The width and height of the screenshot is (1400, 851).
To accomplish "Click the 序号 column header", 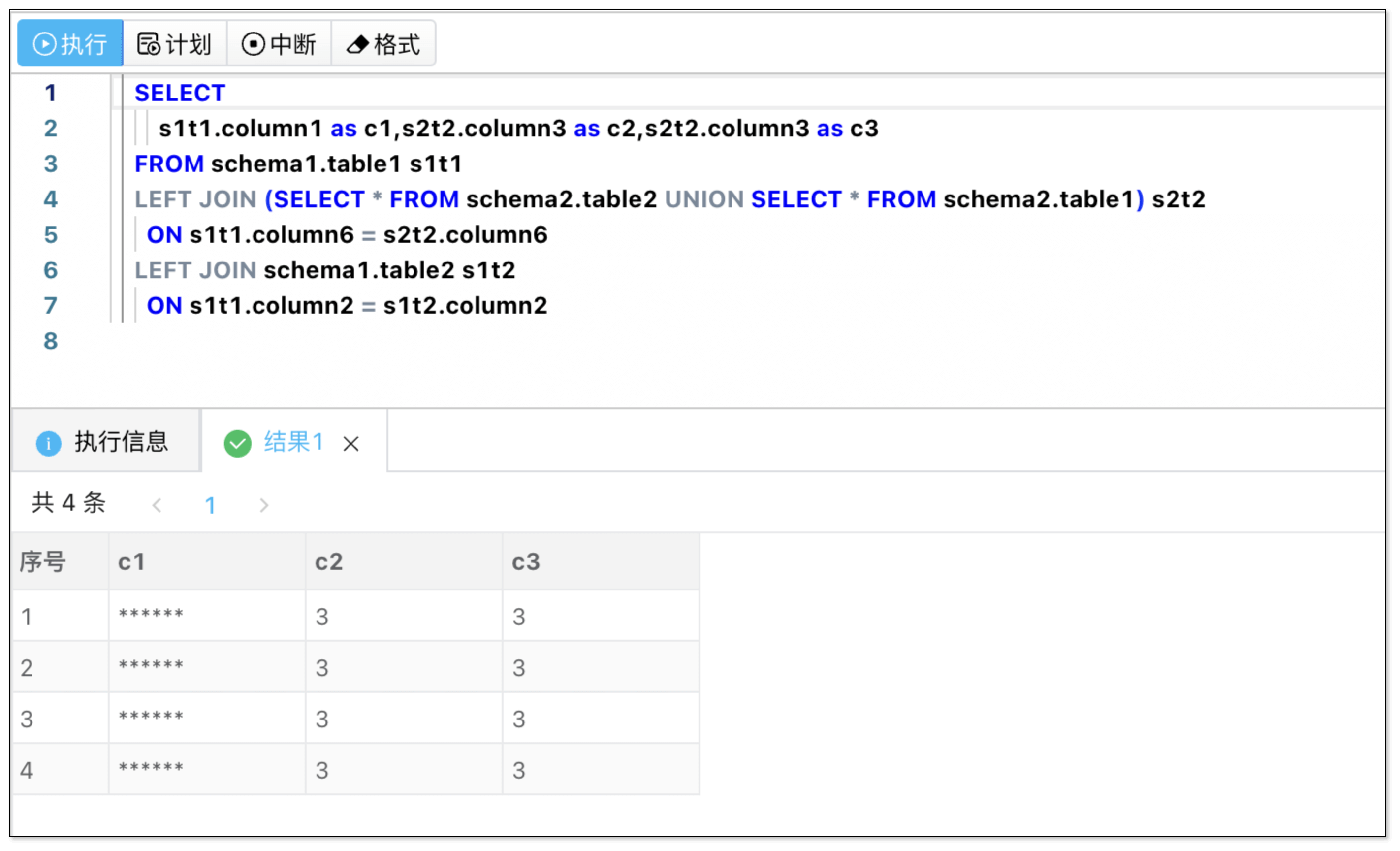I will click(x=43, y=561).
